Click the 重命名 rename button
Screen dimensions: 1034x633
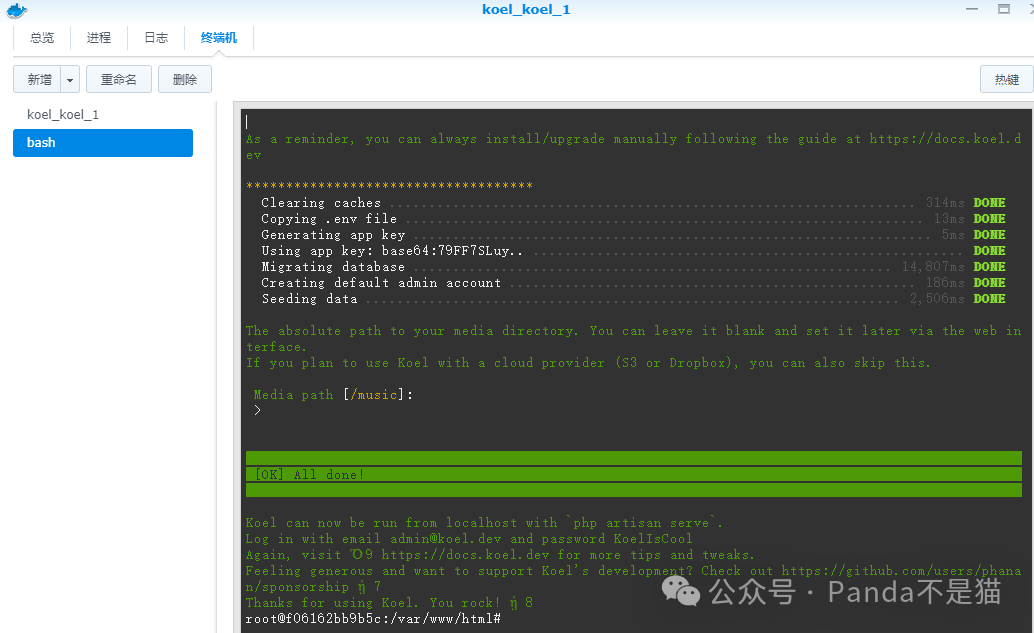coord(119,79)
